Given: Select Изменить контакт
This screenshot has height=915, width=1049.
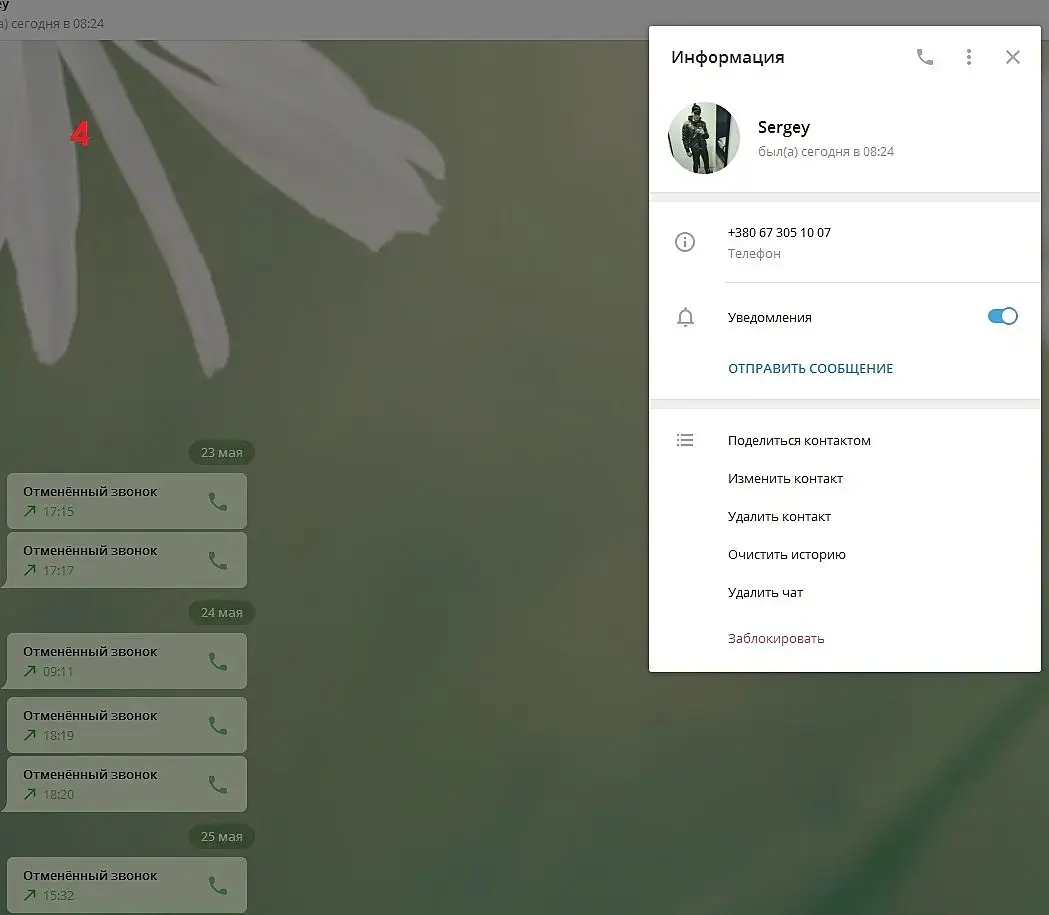Looking at the screenshot, I should coord(785,479).
